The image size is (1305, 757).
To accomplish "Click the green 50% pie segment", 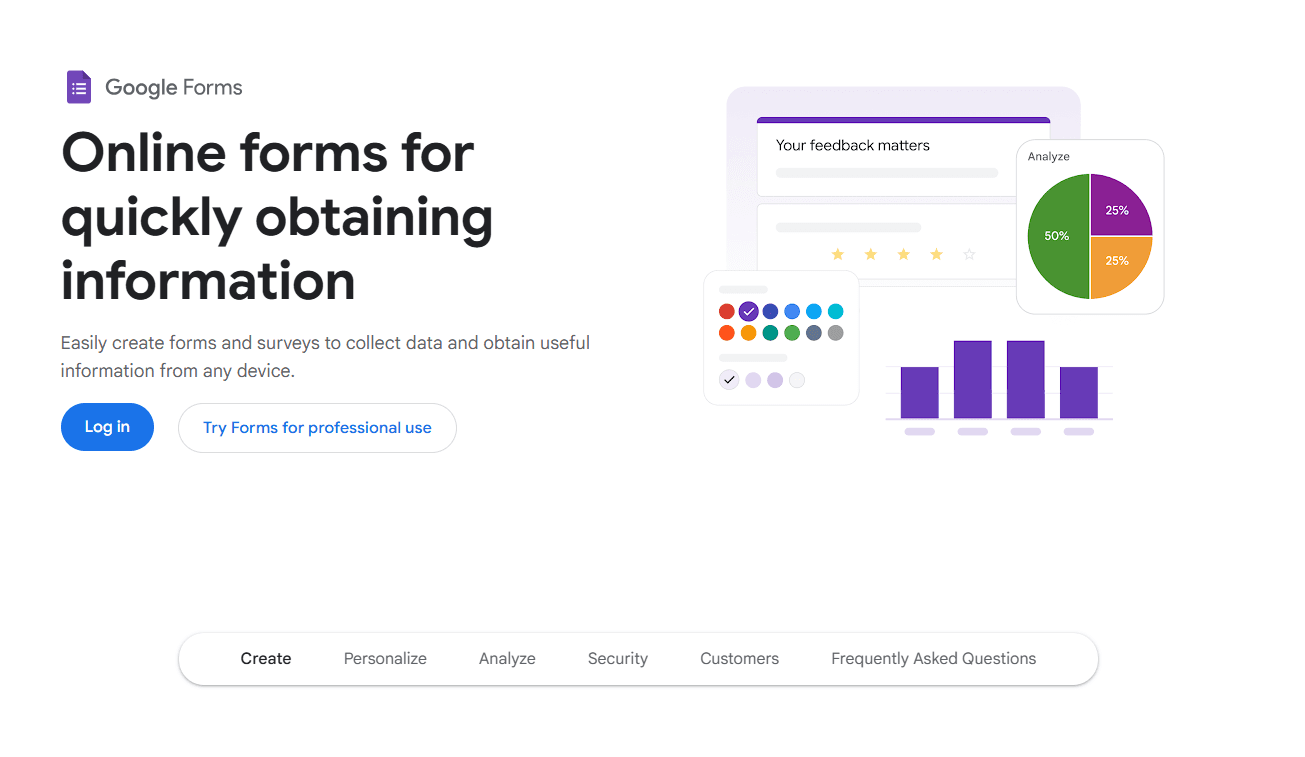I will (1057, 235).
